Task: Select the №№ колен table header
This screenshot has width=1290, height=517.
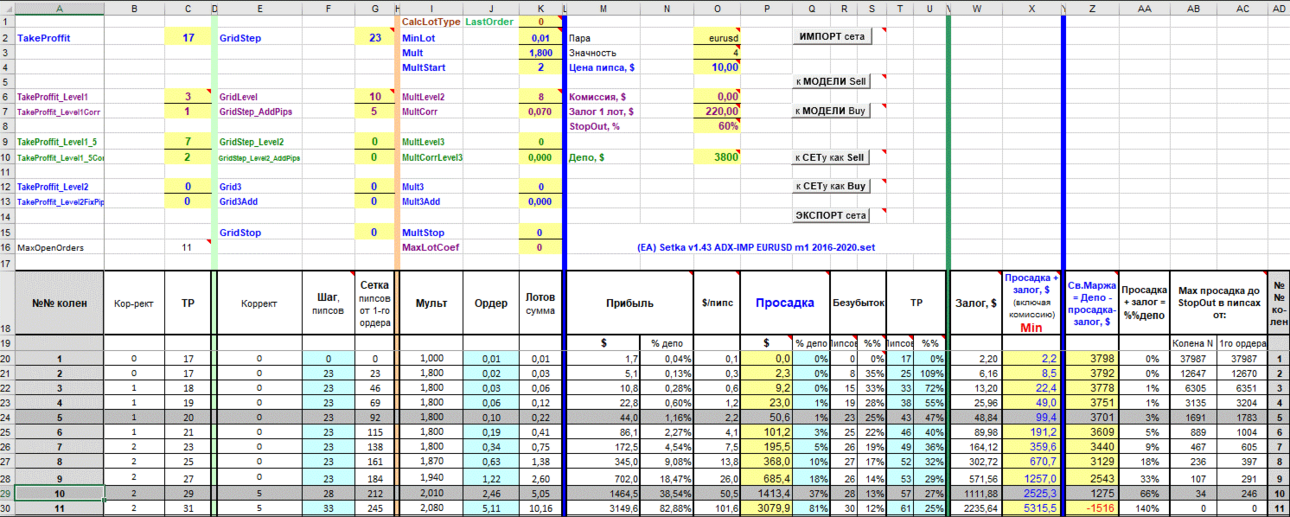Action: point(60,302)
